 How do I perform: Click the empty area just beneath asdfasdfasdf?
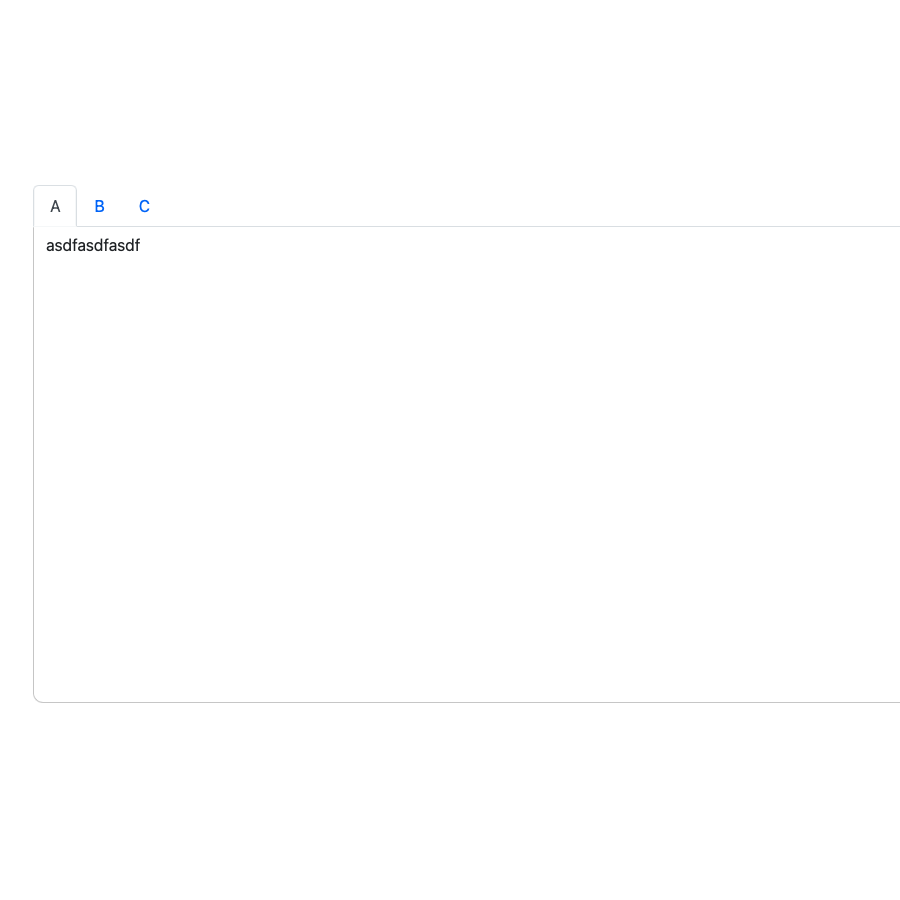pyautogui.click(x=93, y=275)
